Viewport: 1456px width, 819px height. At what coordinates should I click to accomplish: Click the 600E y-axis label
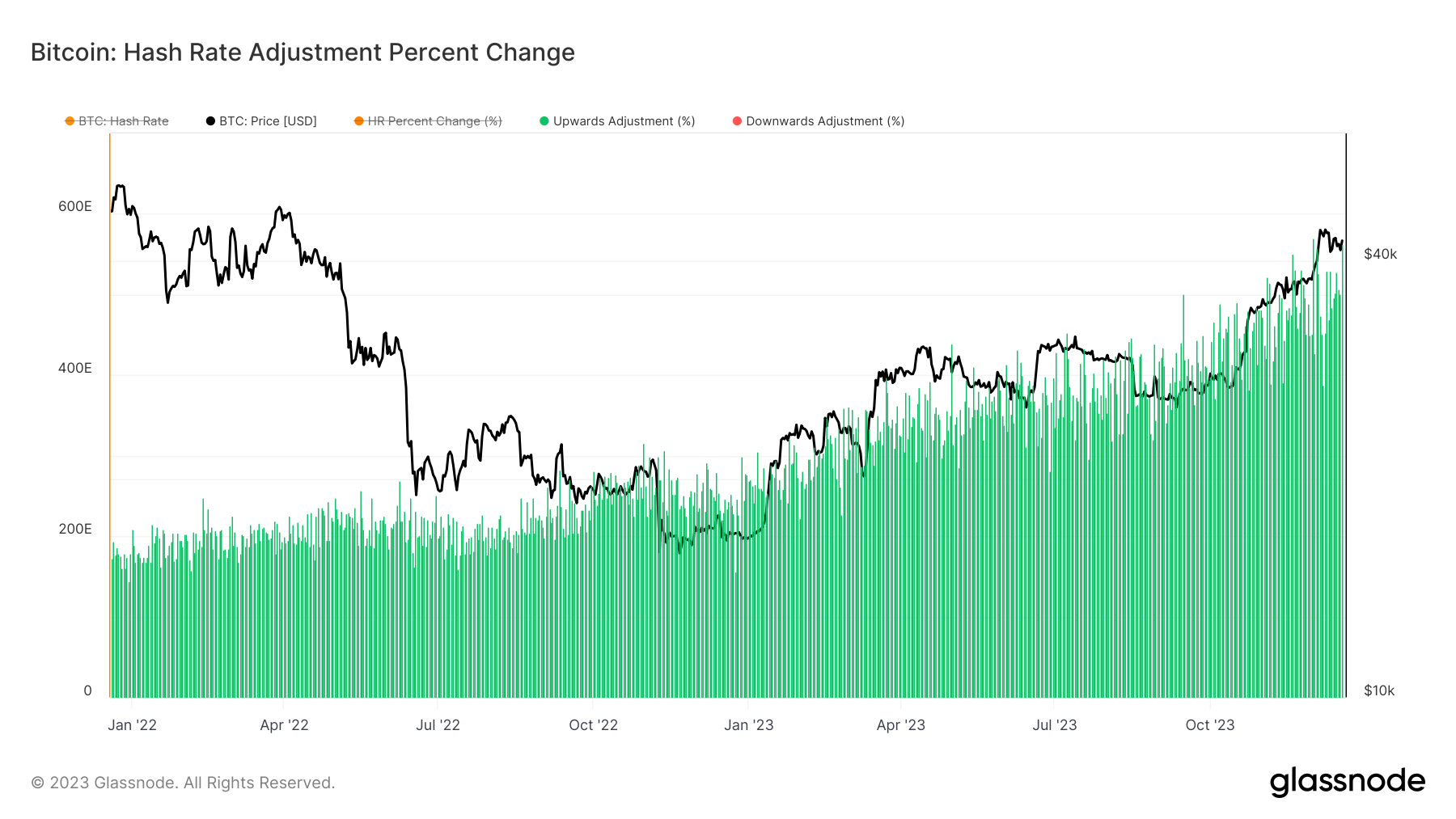[x=75, y=206]
